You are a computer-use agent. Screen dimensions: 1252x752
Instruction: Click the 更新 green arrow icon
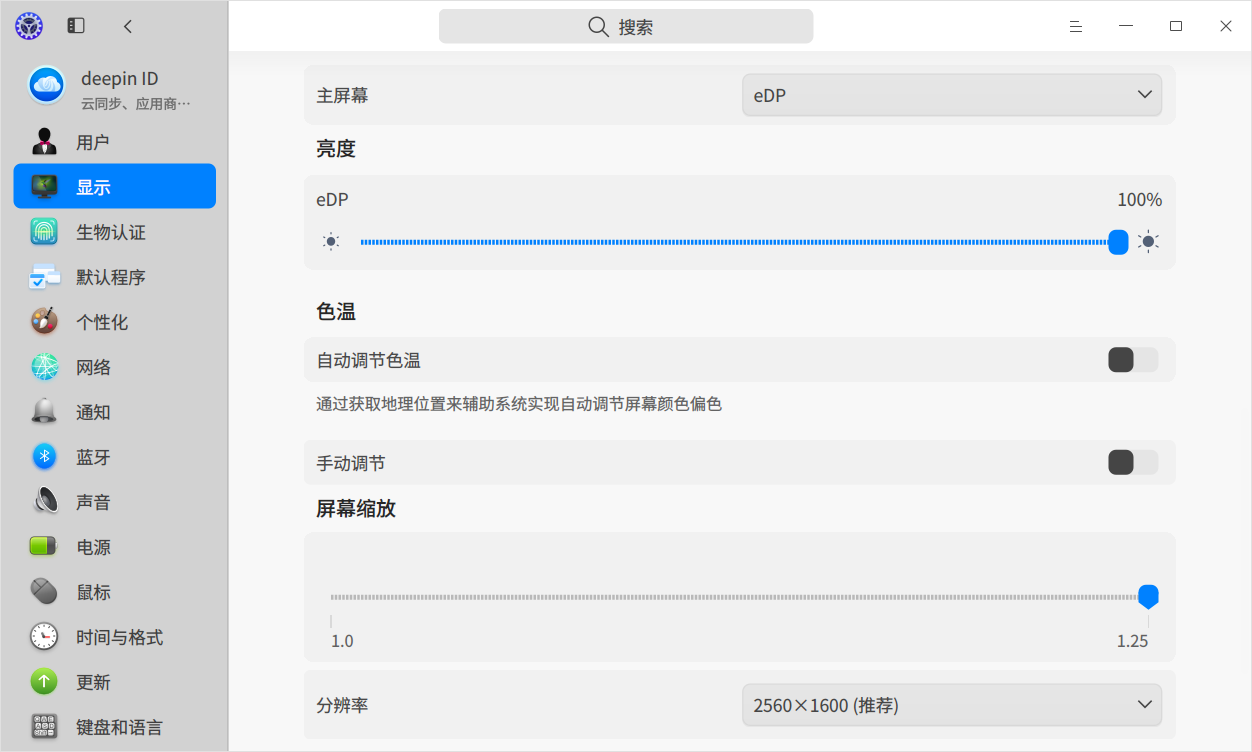(x=44, y=682)
